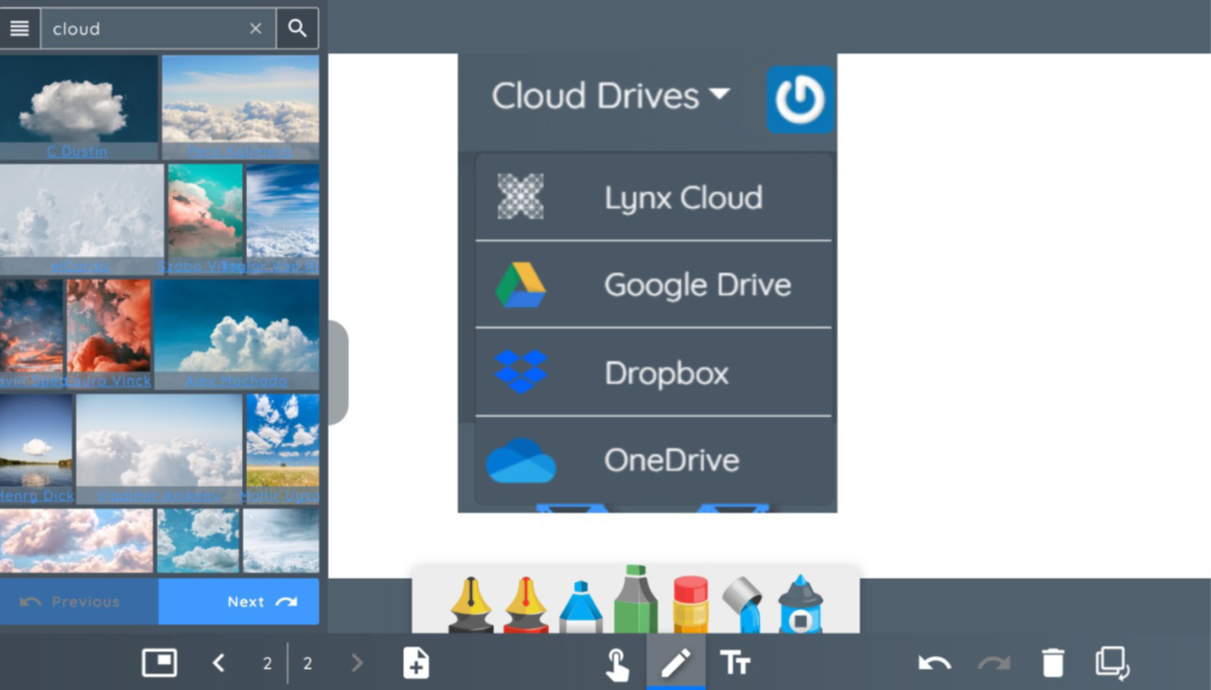The width and height of the screenshot is (1211, 690).
Task: Click the current page number 2
Action: coord(267,663)
